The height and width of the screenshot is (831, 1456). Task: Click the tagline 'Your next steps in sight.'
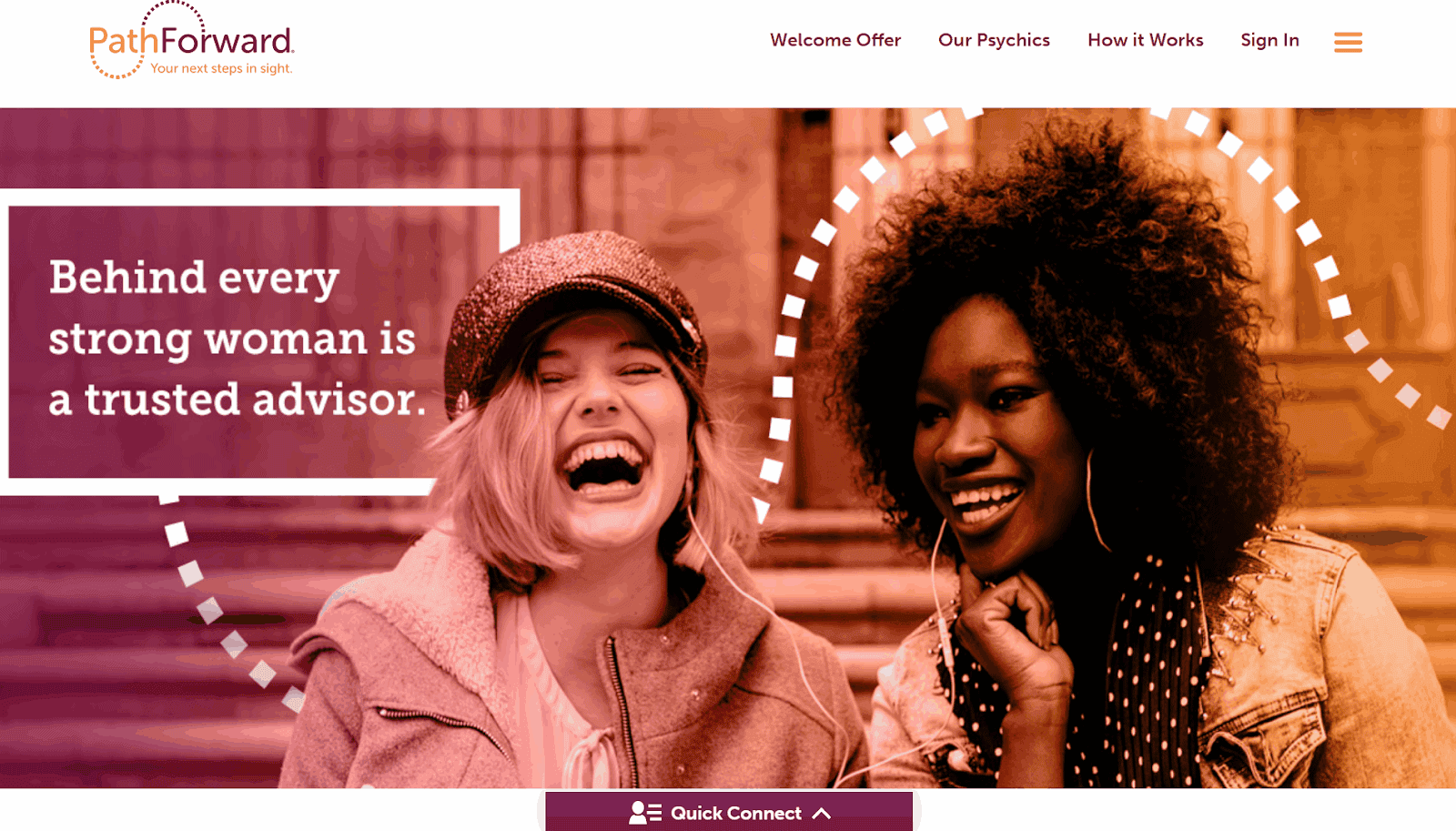(x=221, y=68)
